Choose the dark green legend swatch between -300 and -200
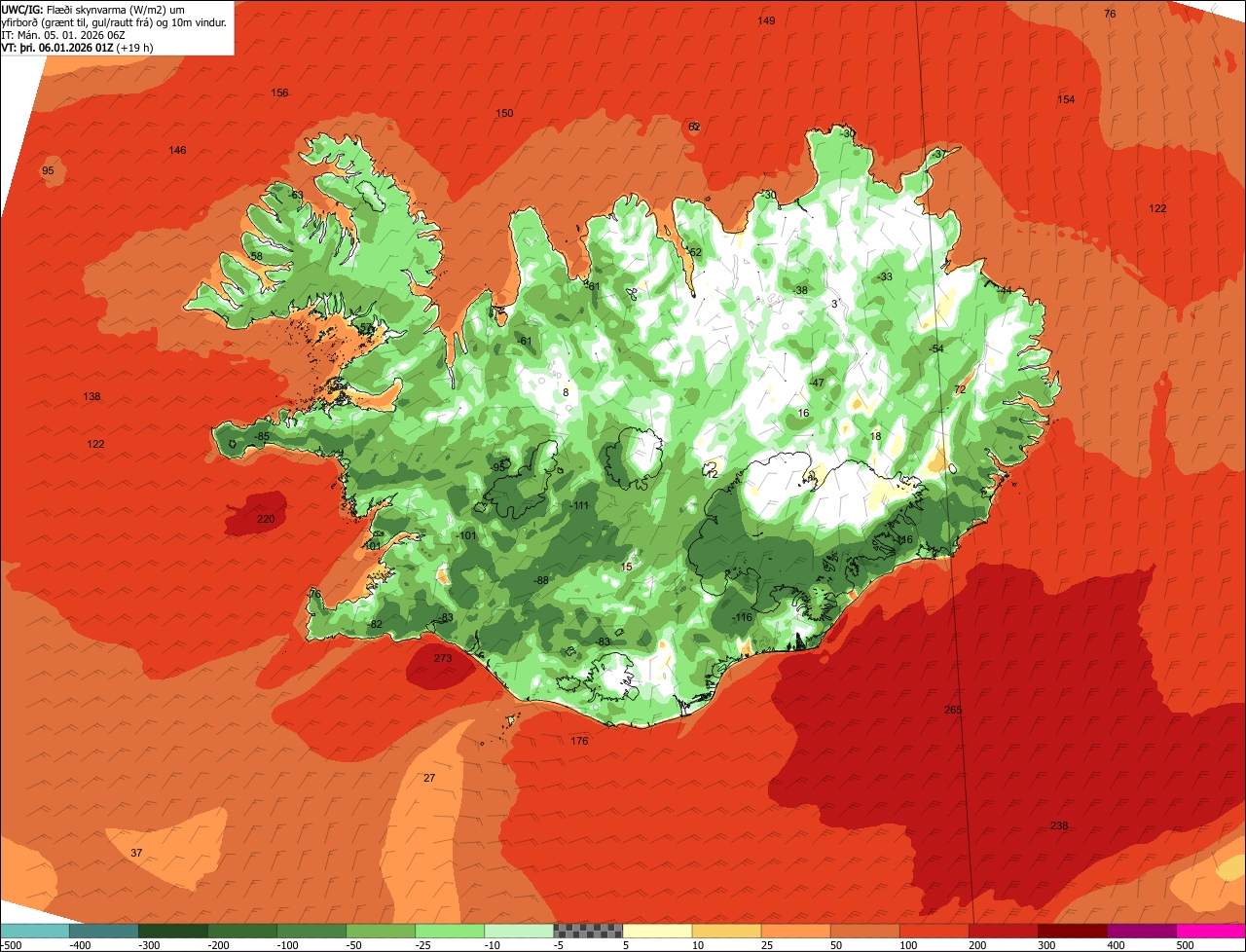The height and width of the screenshot is (952, 1246). point(172,931)
